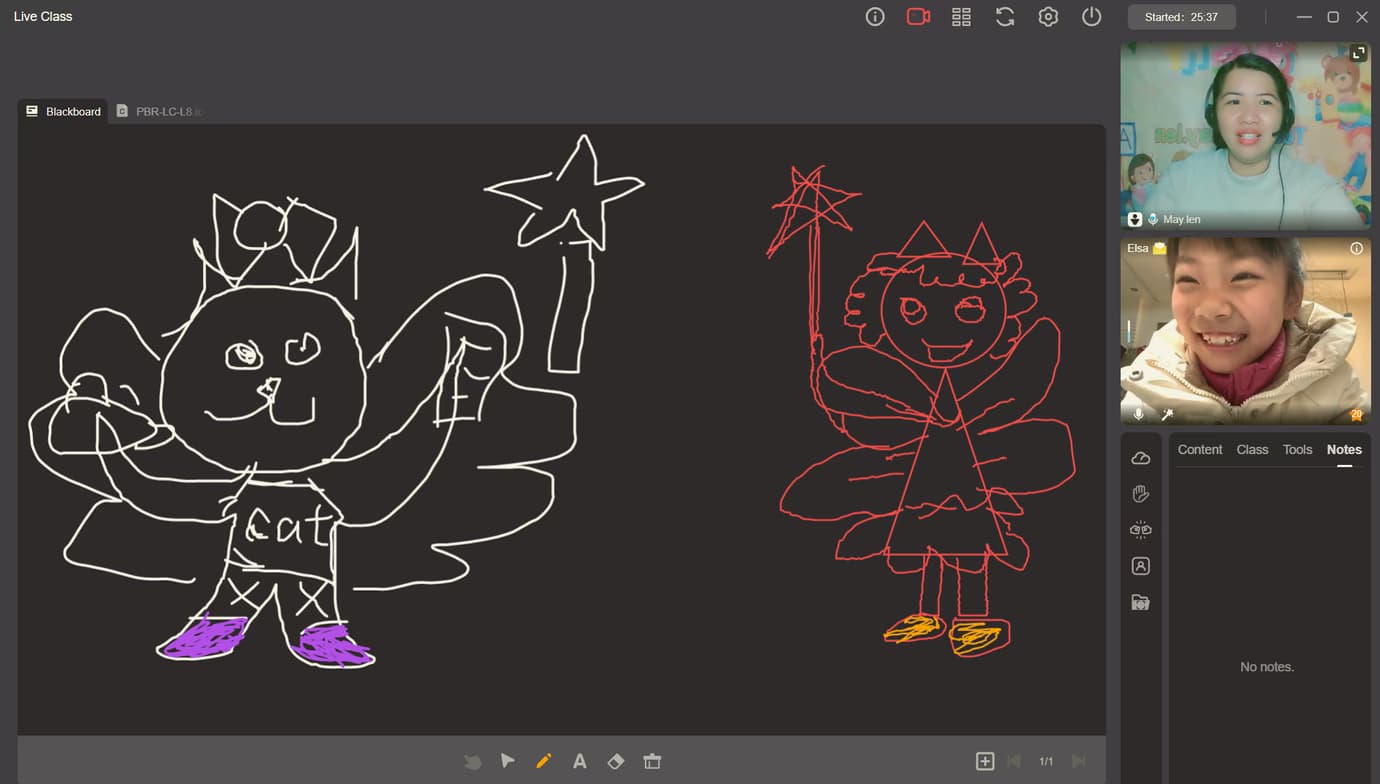Click the refresh sync icon
Viewport: 1380px width, 784px height.
(x=1005, y=17)
